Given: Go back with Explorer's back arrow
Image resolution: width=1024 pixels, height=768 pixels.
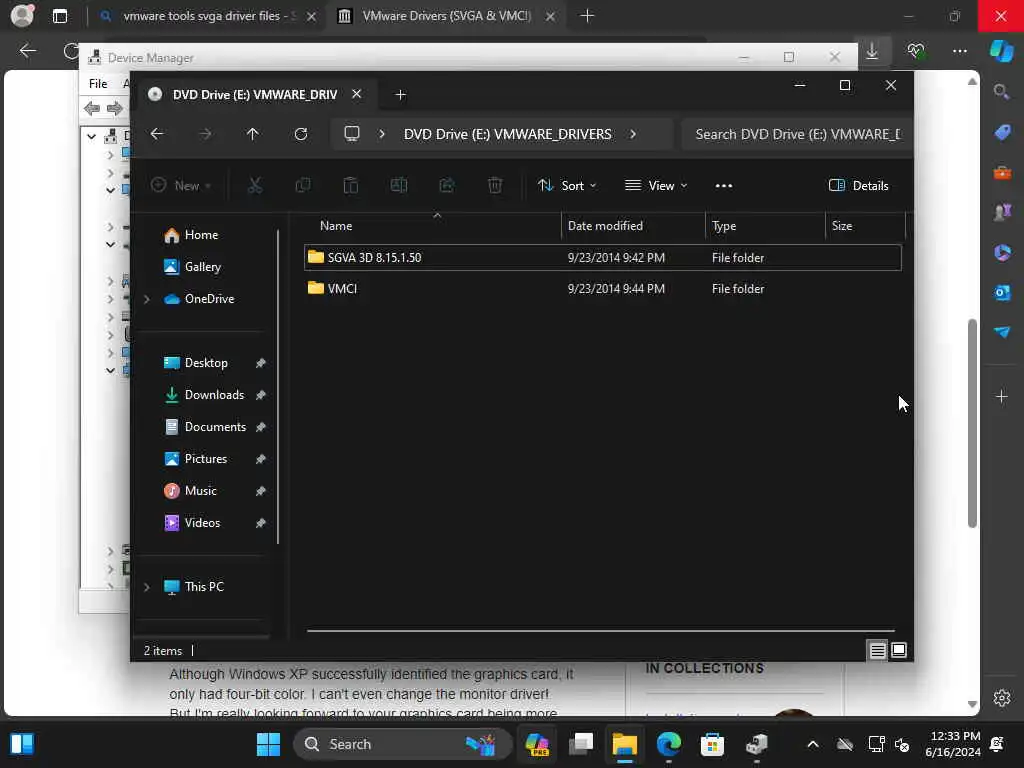Looking at the screenshot, I should pos(157,134).
